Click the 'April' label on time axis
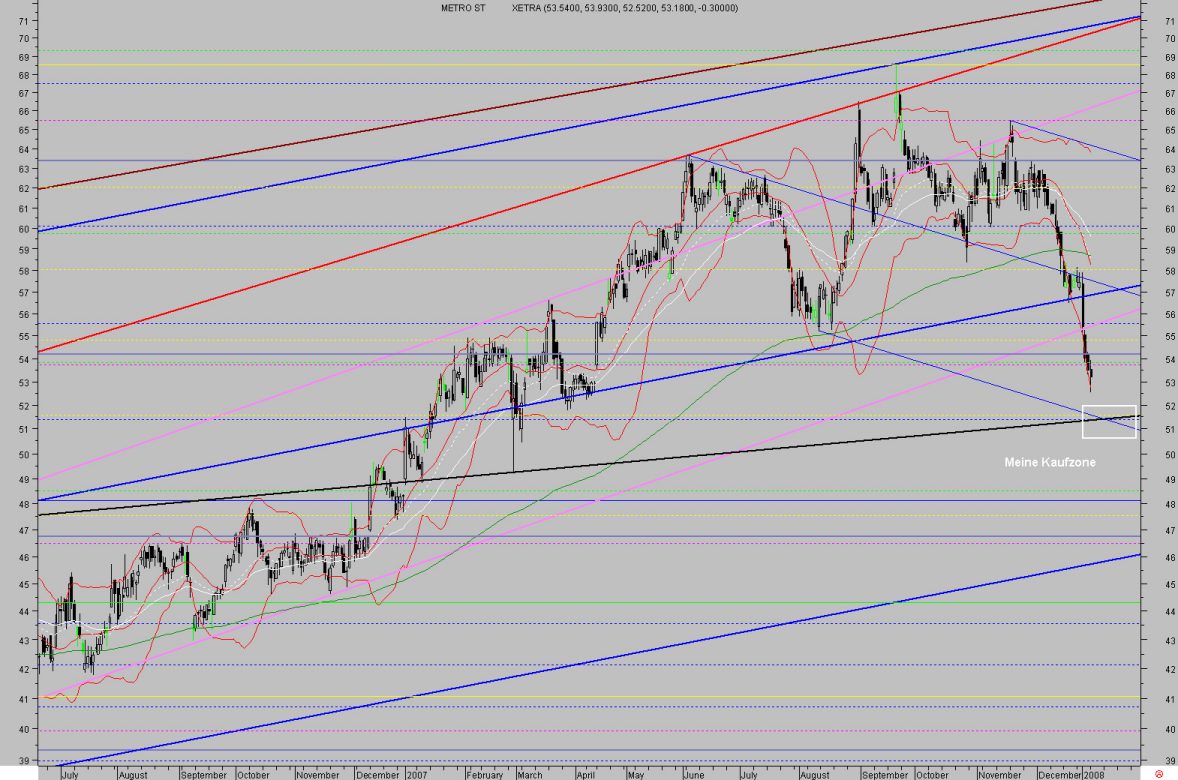Image resolution: width=1178 pixels, height=780 pixels. 585,775
